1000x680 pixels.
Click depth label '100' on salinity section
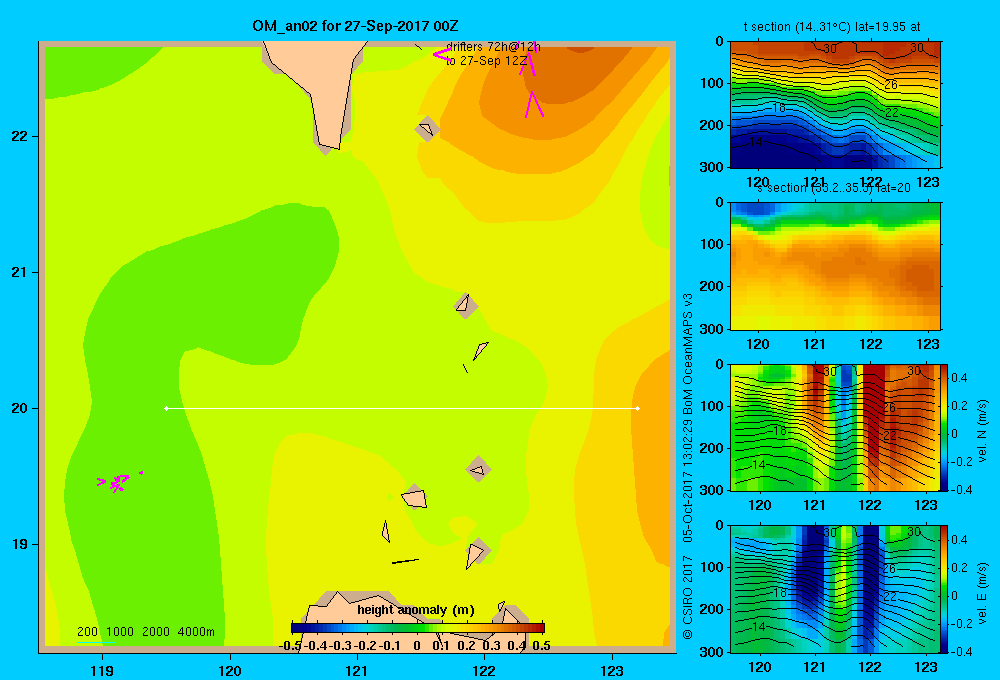click(712, 244)
